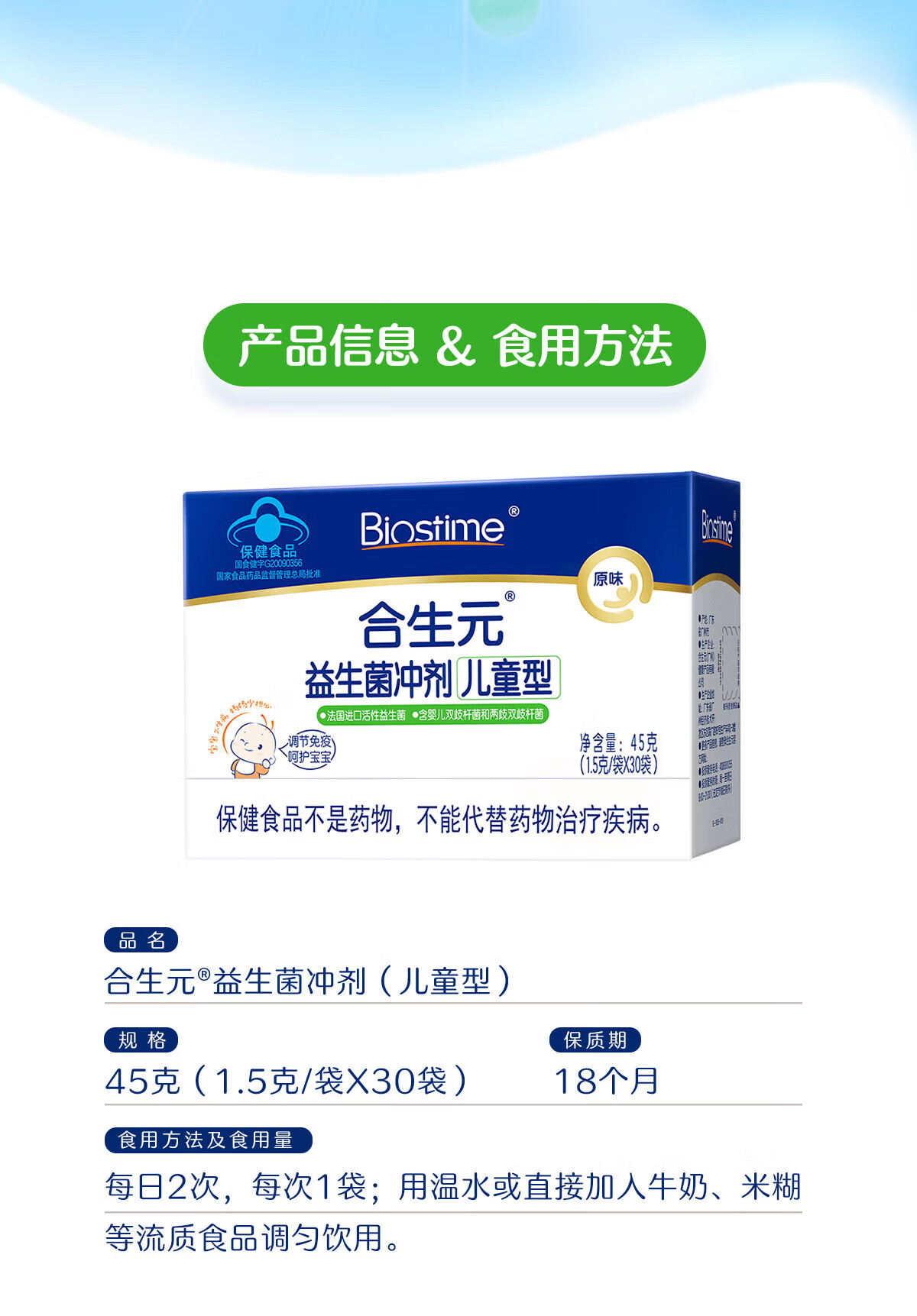Image resolution: width=917 pixels, height=1316 pixels.
Task: Select the 食用方法及食用量 label tag
Action: [208, 1140]
